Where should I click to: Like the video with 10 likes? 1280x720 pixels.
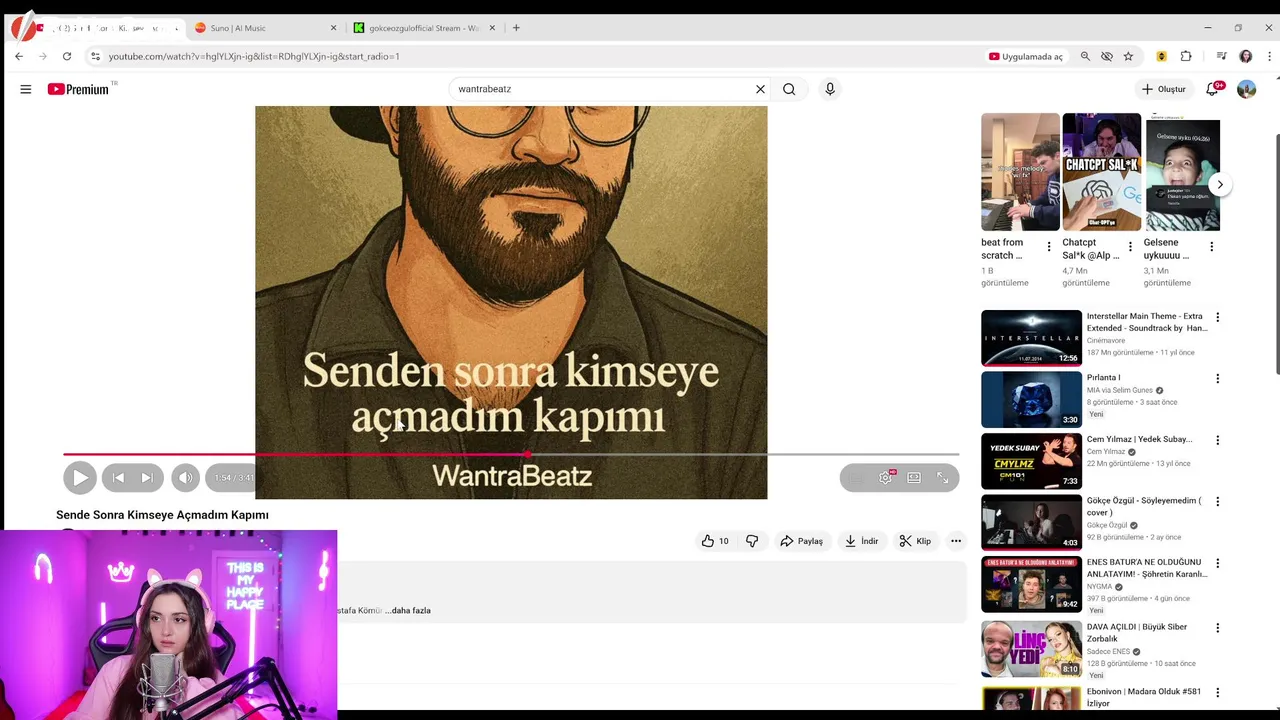tap(716, 541)
